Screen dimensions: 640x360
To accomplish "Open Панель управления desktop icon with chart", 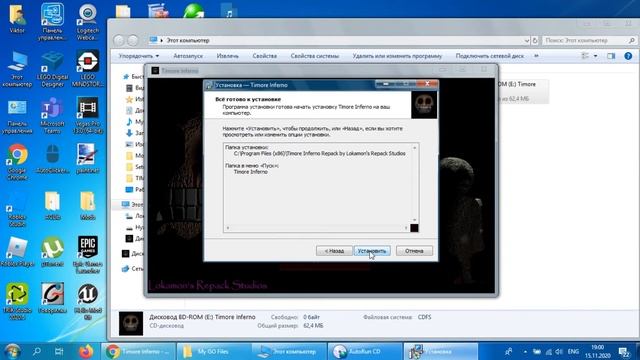I will [17, 116].
